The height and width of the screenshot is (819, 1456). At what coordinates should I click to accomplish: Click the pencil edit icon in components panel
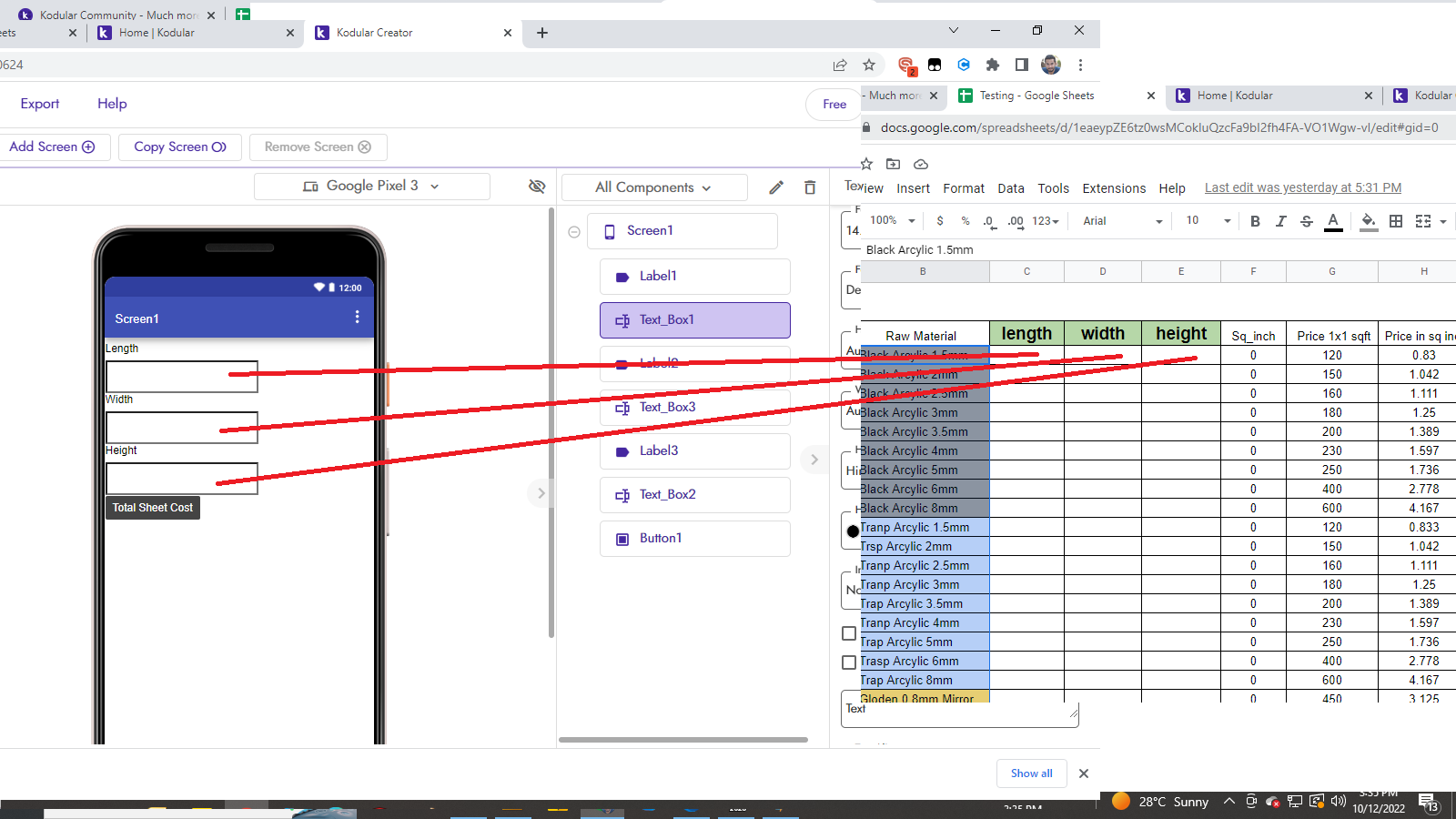[775, 187]
